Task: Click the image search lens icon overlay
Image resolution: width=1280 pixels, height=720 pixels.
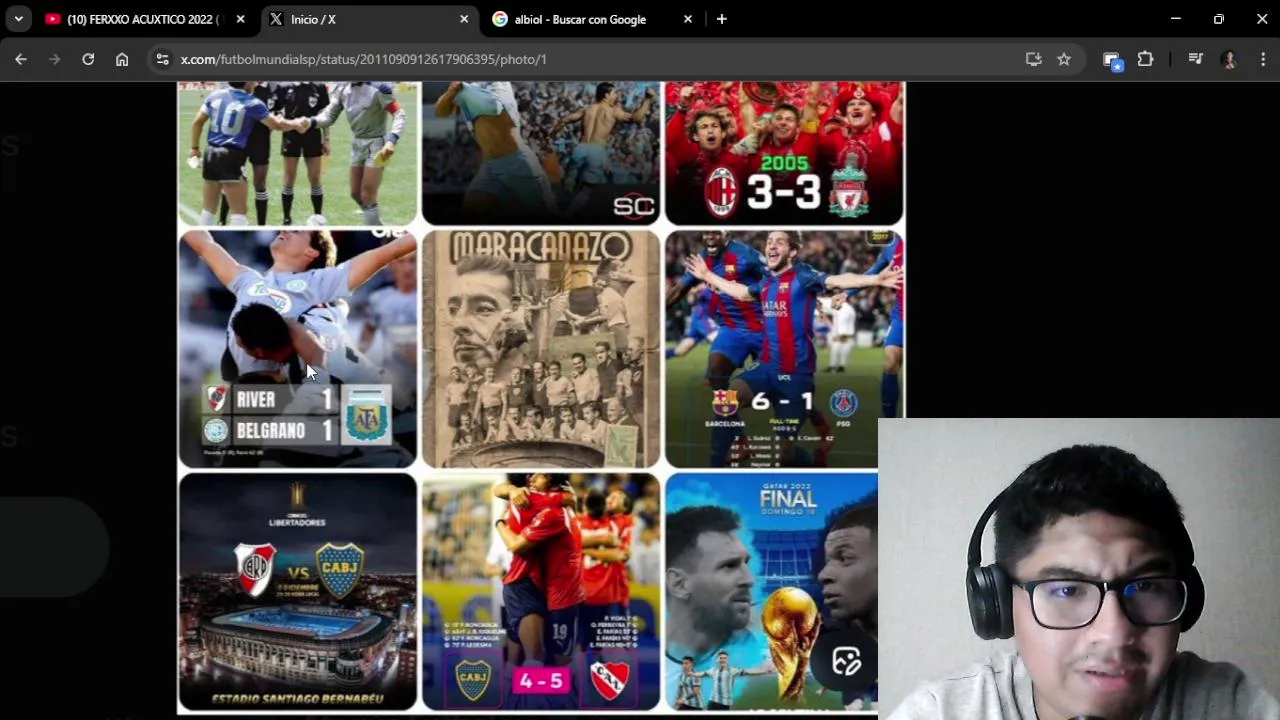Action: (846, 661)
